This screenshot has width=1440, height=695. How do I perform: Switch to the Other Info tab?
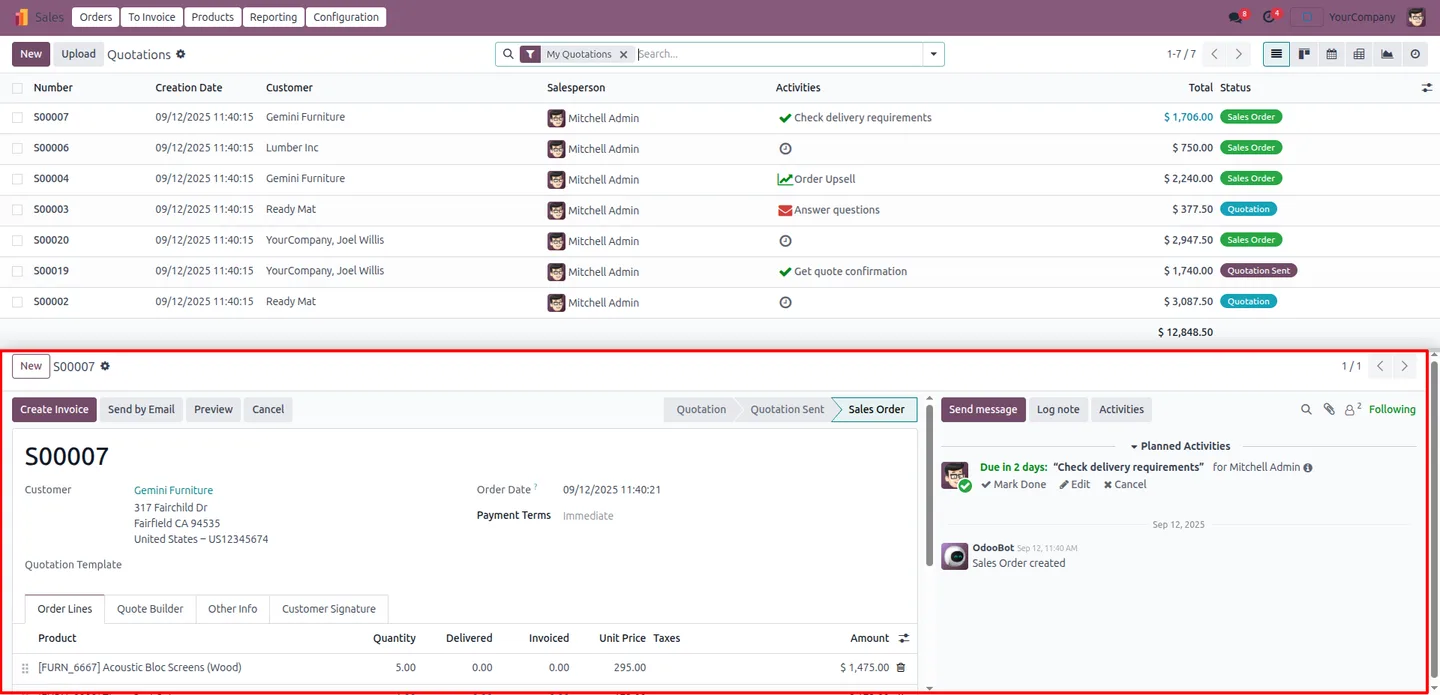pos(233,609)
